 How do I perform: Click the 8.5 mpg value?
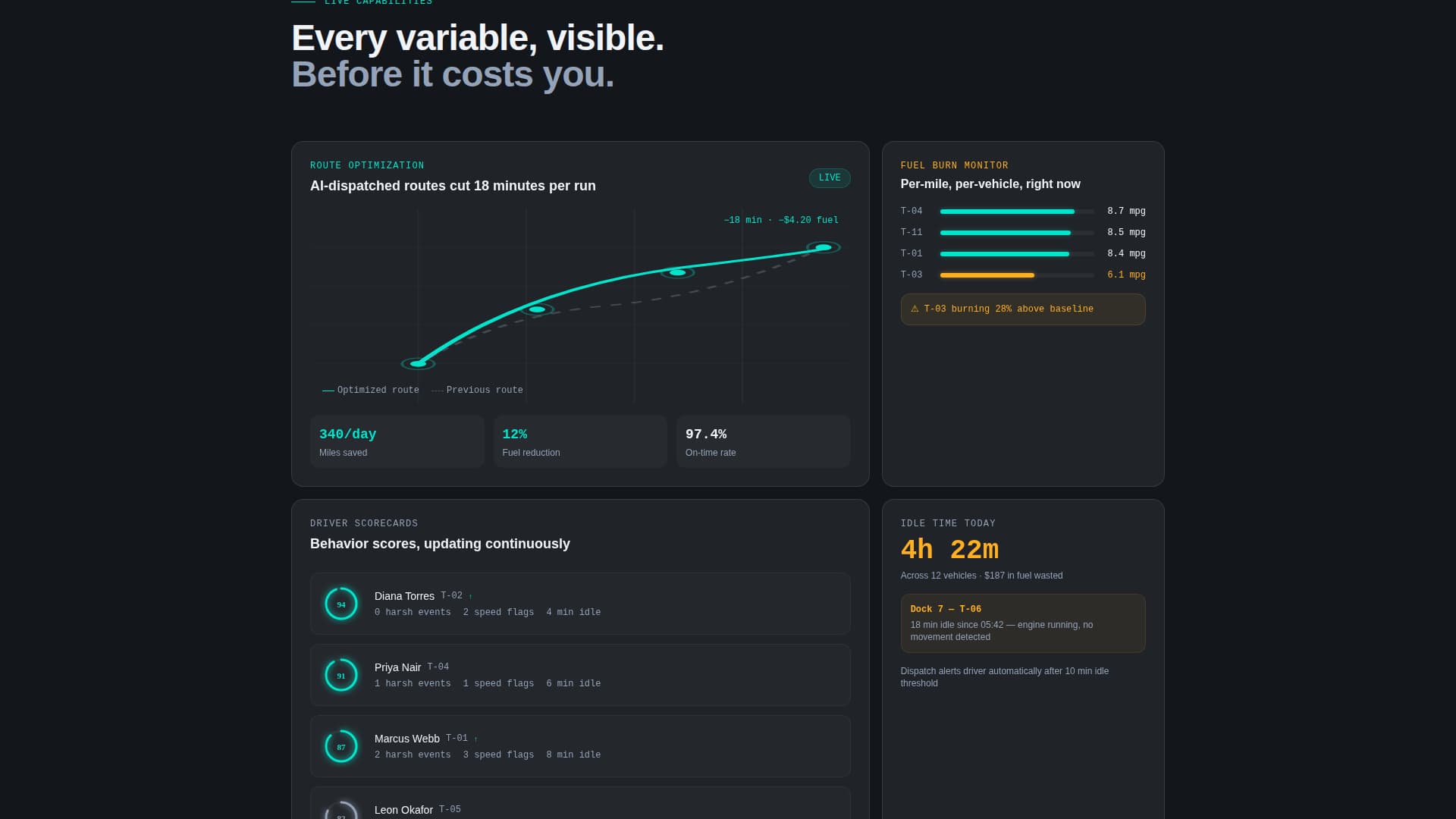pyautogui.click(x=1126, y=233)
